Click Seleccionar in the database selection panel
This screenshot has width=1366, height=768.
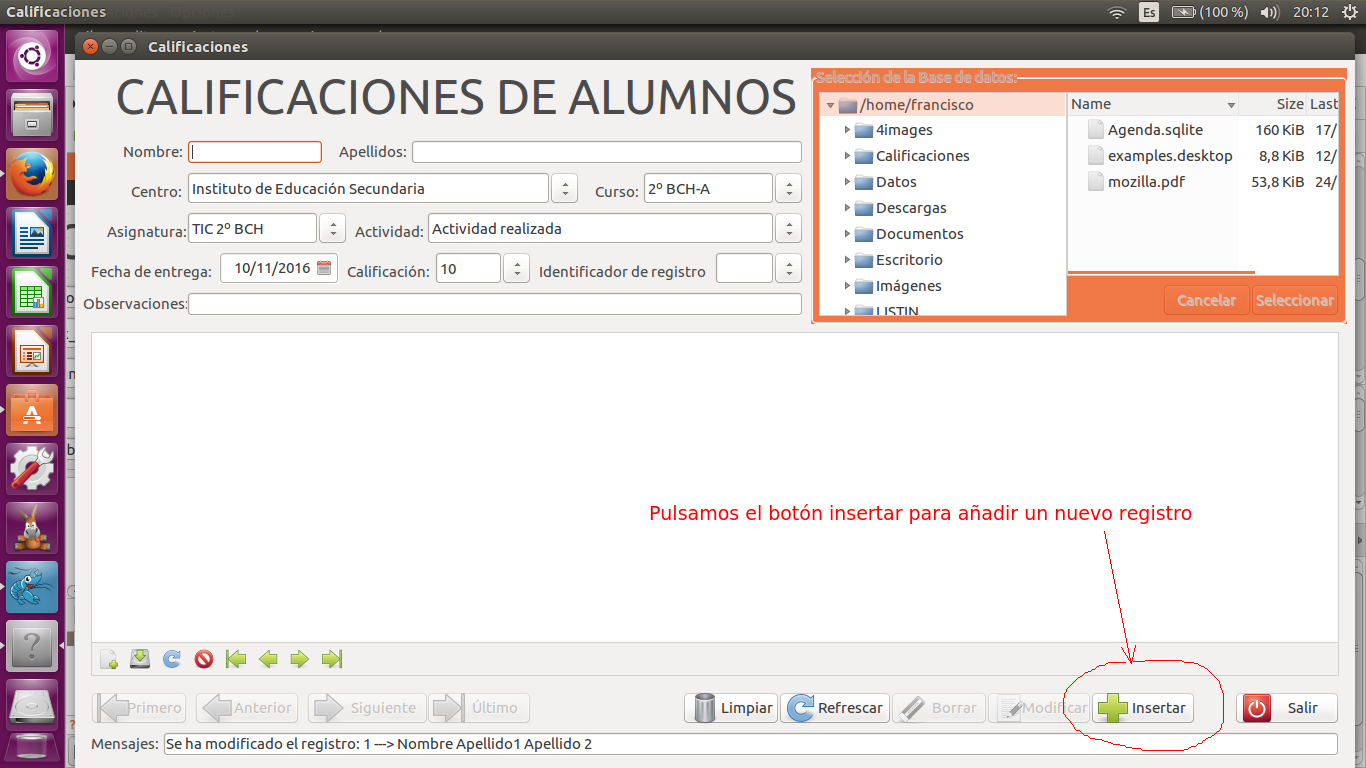click(x=1294, y=299)
